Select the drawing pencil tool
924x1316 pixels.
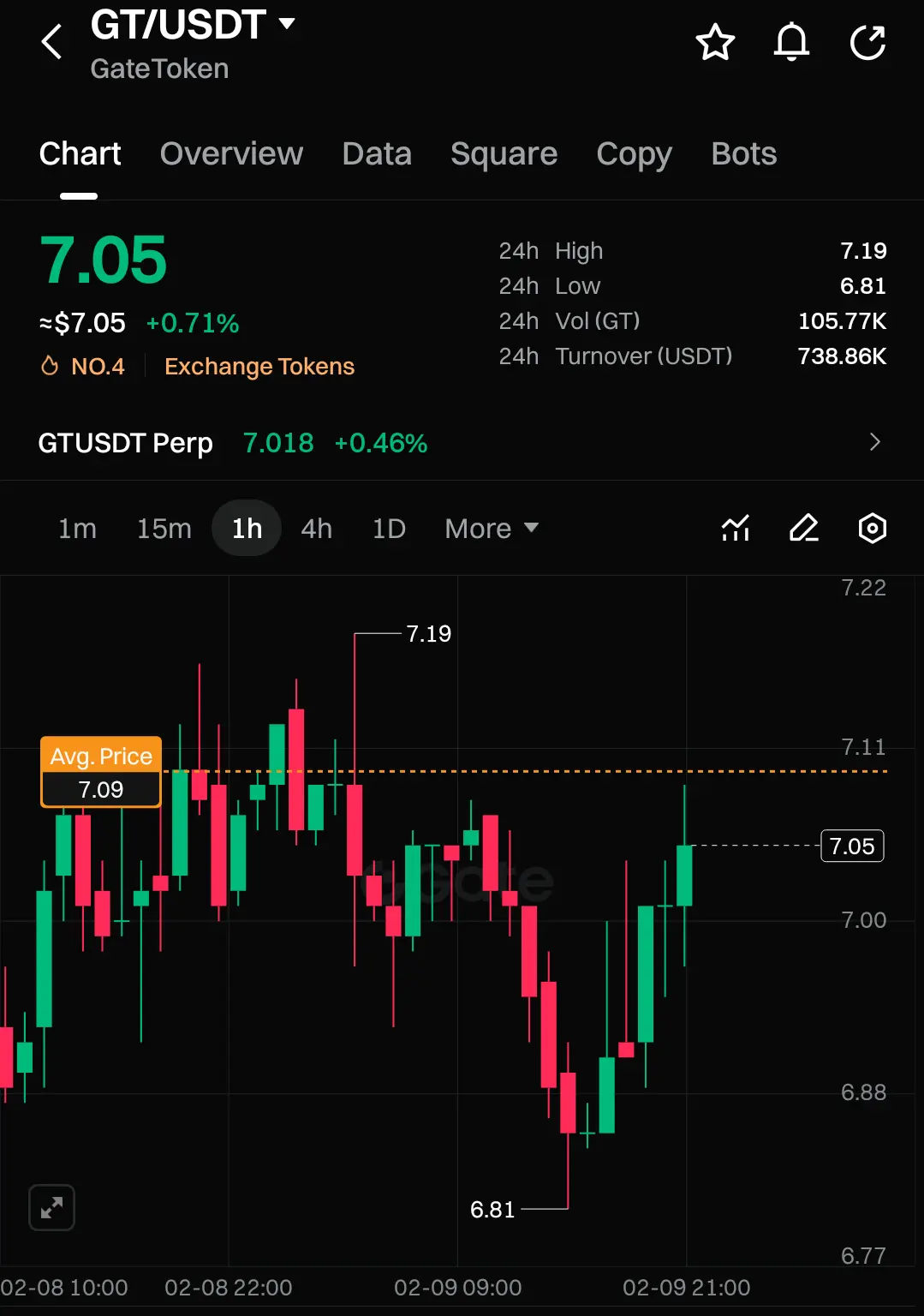(x=804, y=528)
